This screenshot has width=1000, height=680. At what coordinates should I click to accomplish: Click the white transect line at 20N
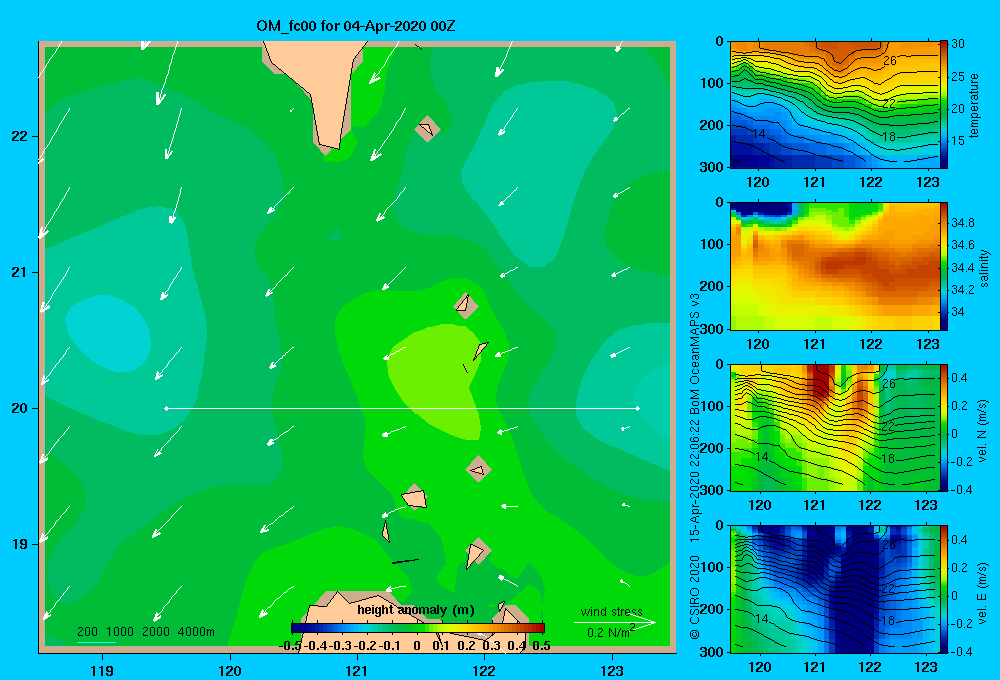coord(402,408)
